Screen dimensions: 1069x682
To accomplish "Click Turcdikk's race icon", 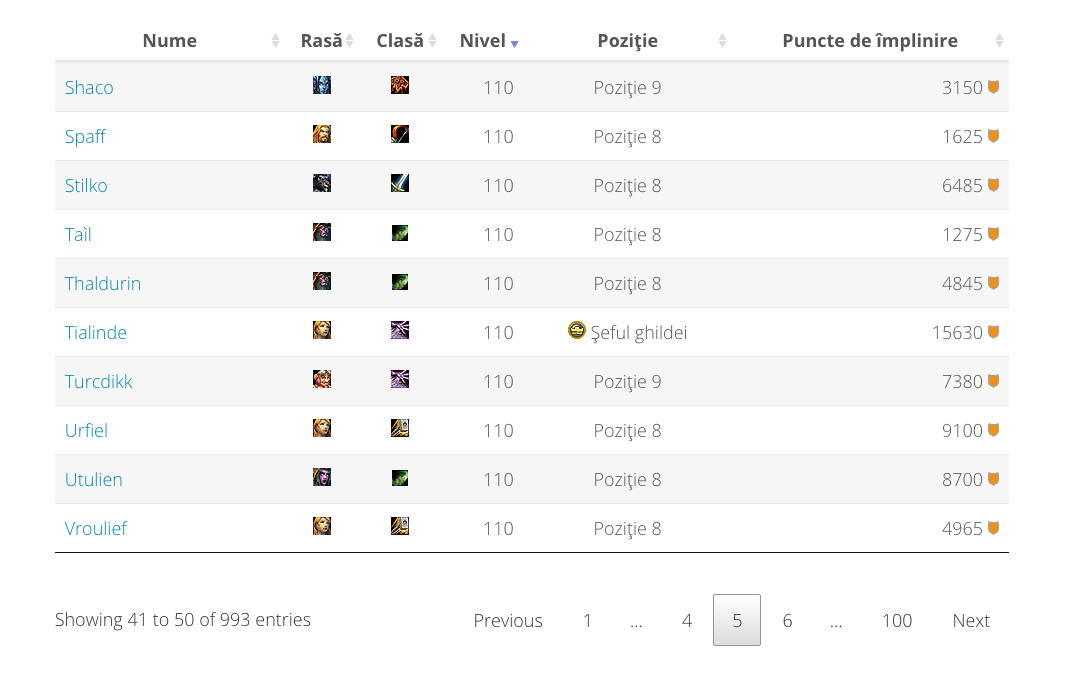I will pos(322,380).
